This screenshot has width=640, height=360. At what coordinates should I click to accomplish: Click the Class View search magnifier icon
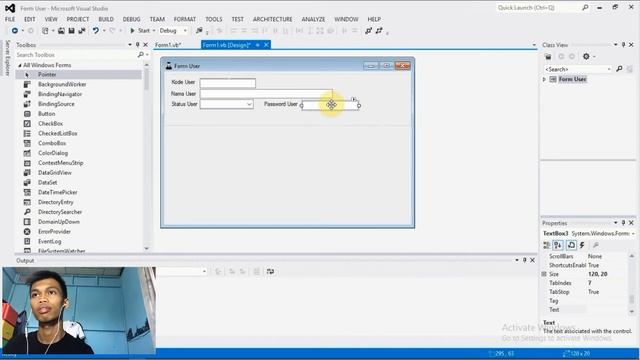click(x=619, y=69)
